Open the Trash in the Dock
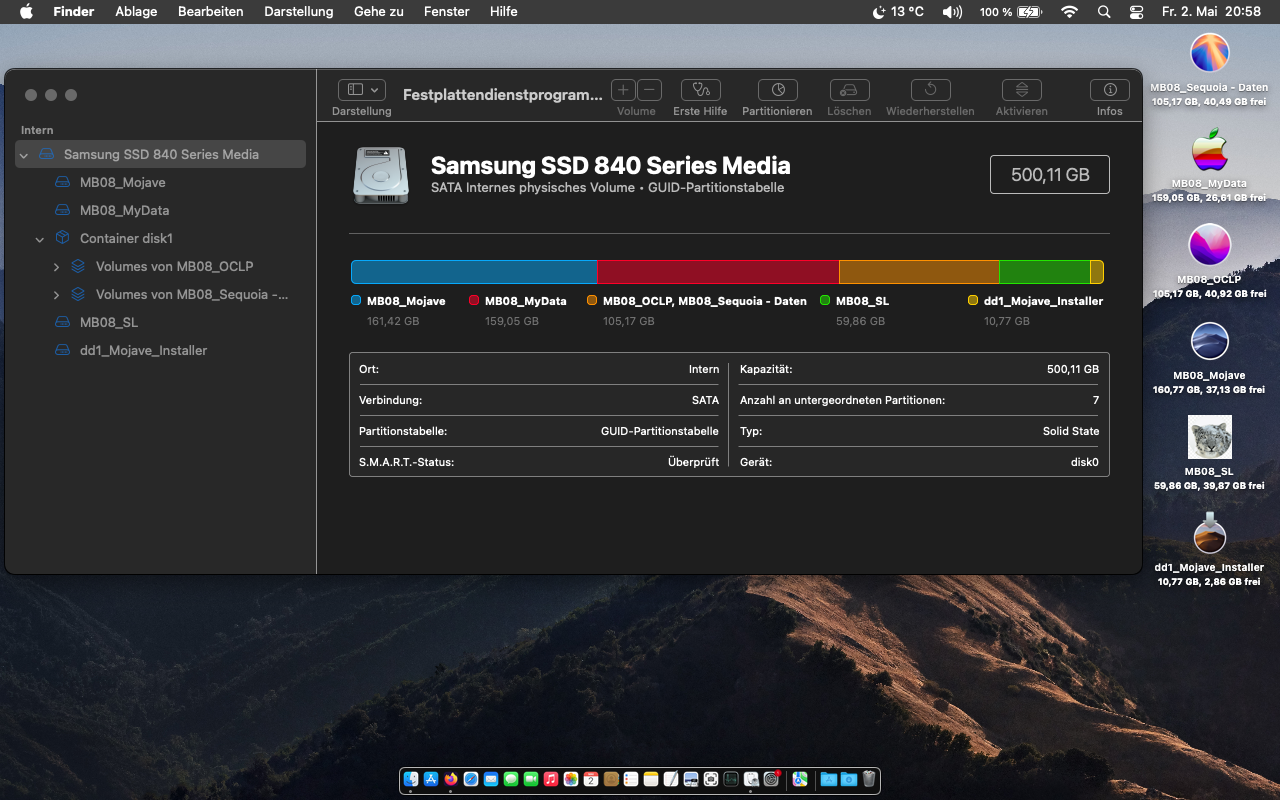Screen dimensions: 1280x800 [869, 779]
